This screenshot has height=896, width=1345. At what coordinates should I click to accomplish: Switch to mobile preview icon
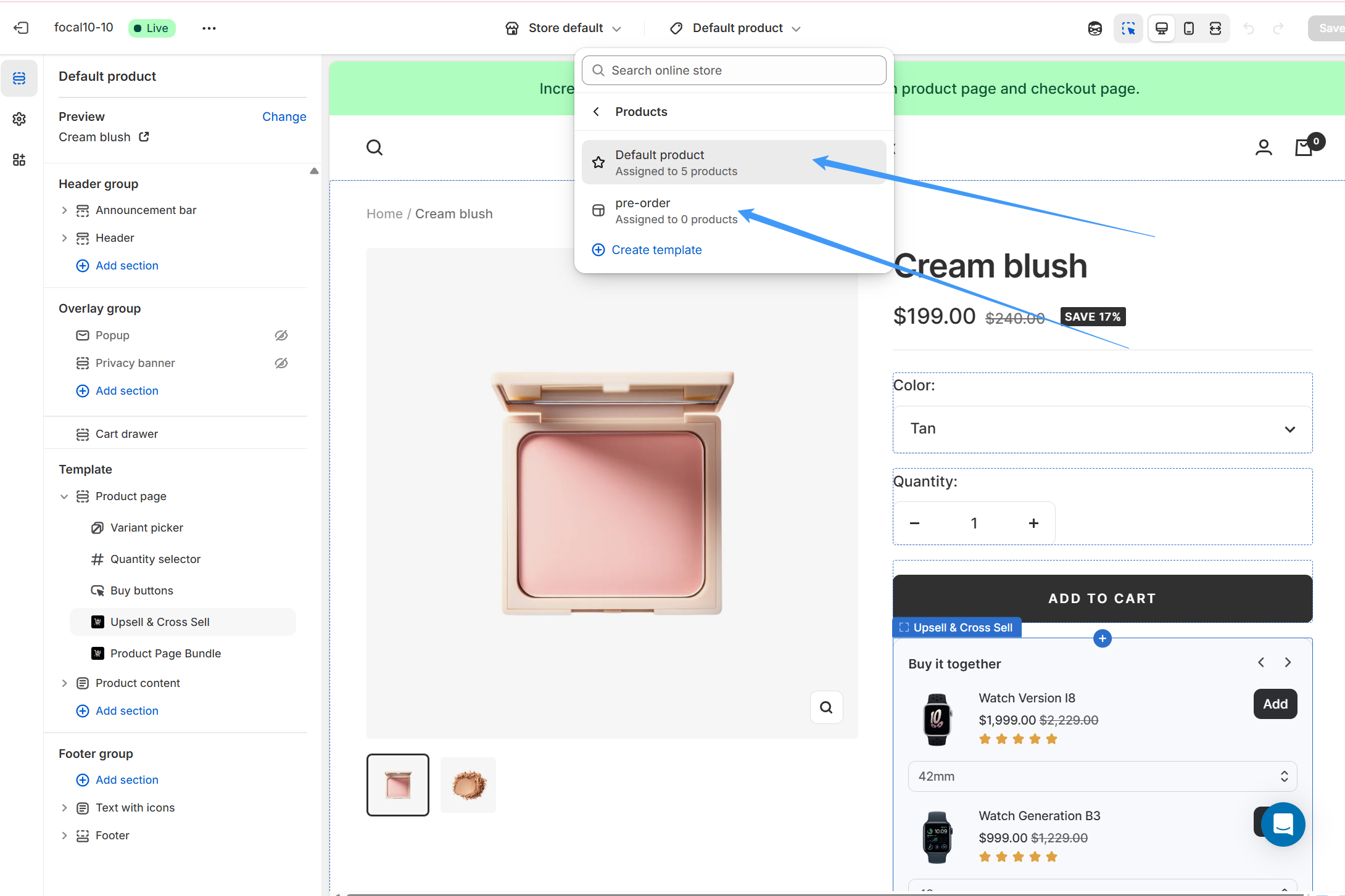click(x=1188, y=28)
